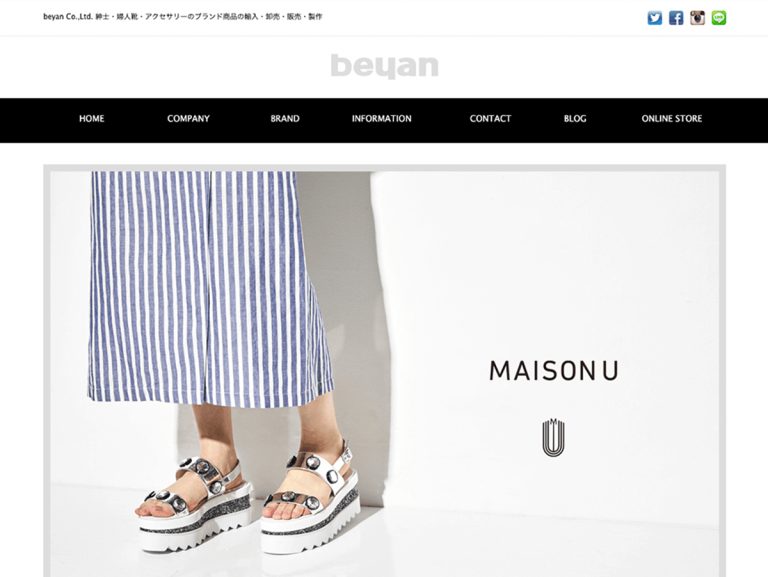Click the Maison U emblem logo
Viewport: 768px width, 577px height.
click(x=553, y=437)
